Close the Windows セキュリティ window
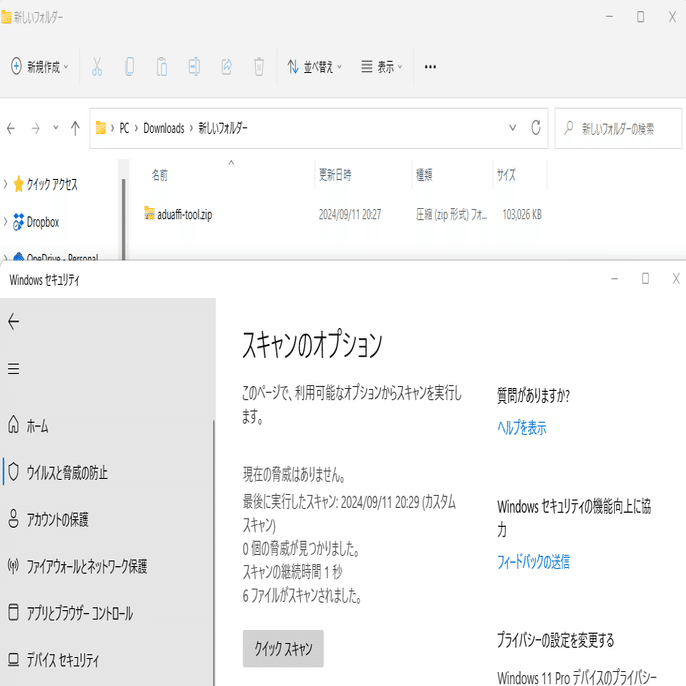This screenshot has height=686, width=686. [676, 279]
